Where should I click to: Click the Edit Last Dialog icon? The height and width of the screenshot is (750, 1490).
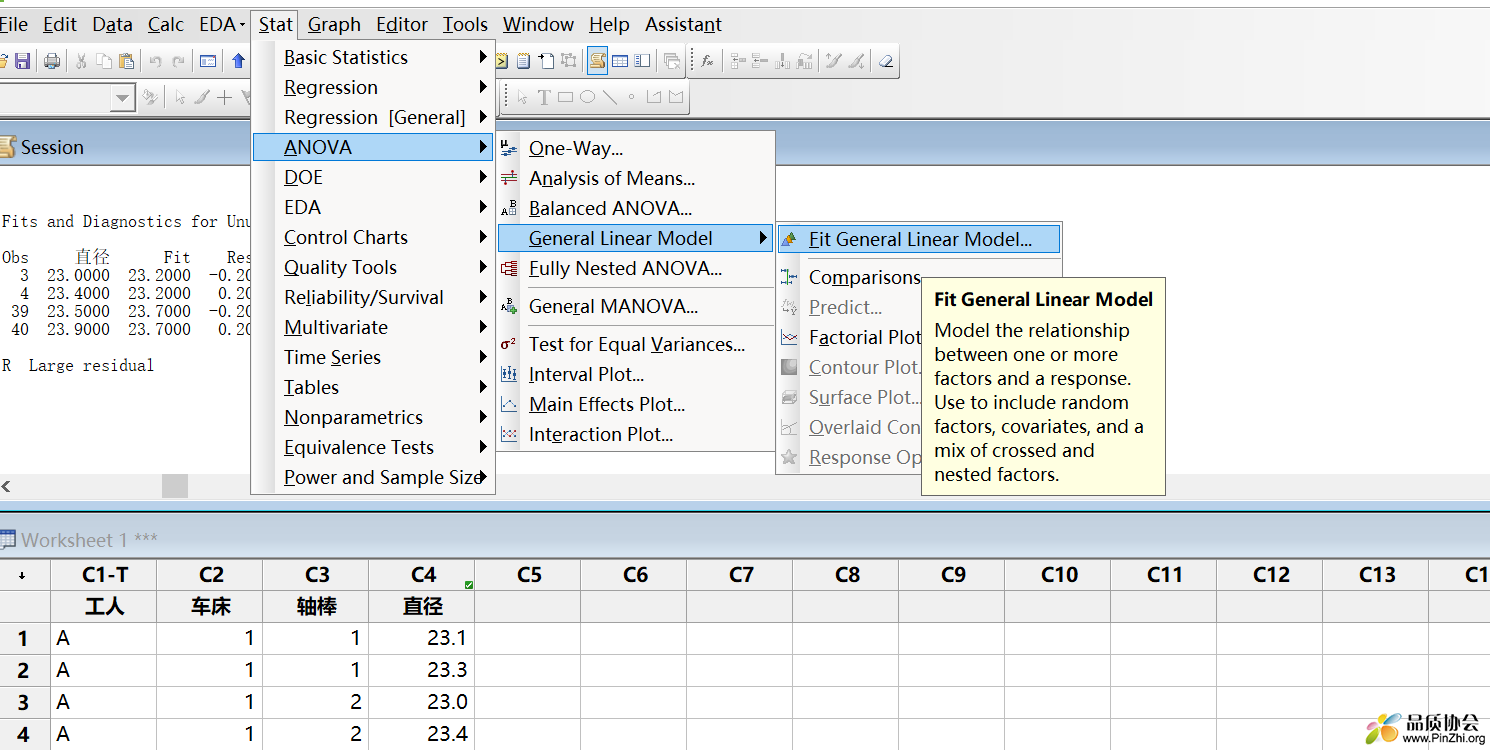(x=208, y=61)
